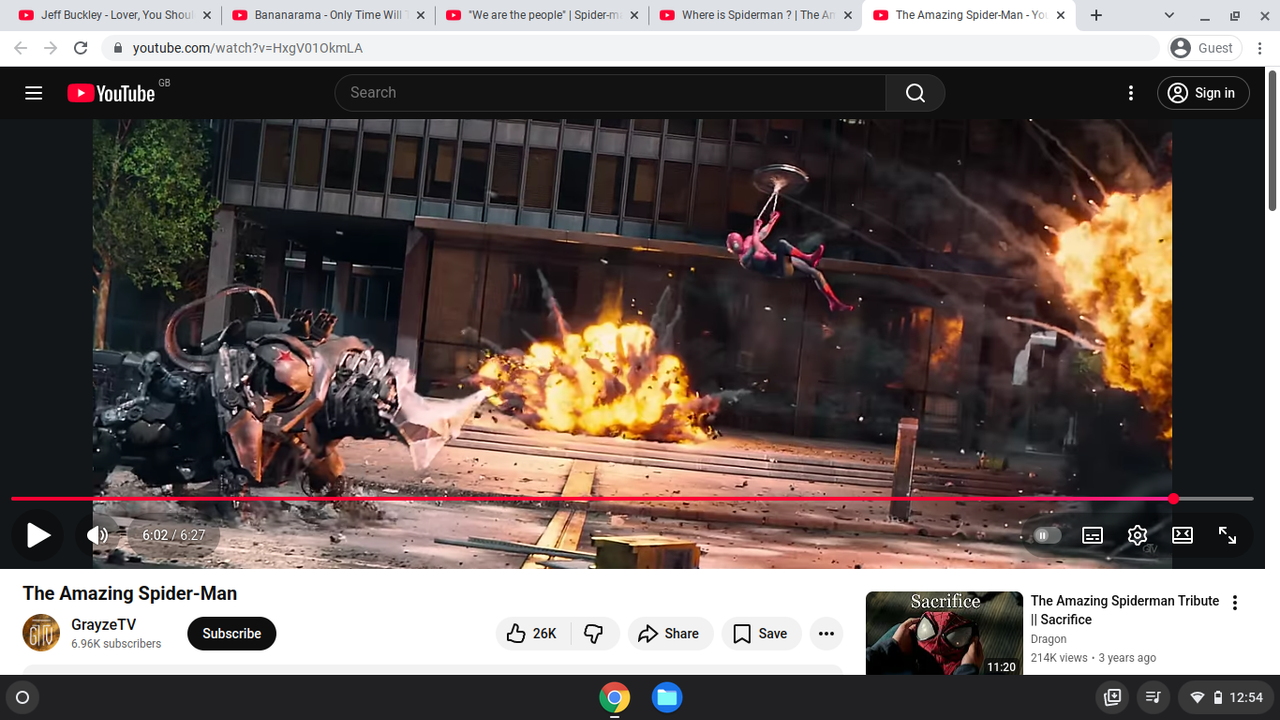Switch to theater mode
Screen dimensions: 1280x720
pyautogui.click(x=1182, y=535)
